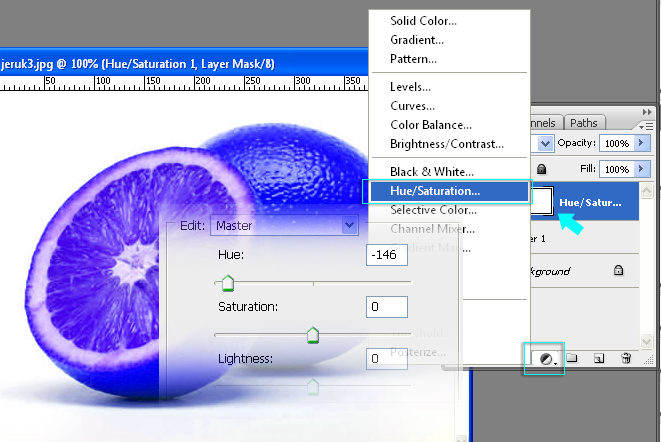Image resolution: width=661 pixels, height=442 pixels.
Task: Click the lock-all padlock icon near Fill
Action: coord(542,169)
